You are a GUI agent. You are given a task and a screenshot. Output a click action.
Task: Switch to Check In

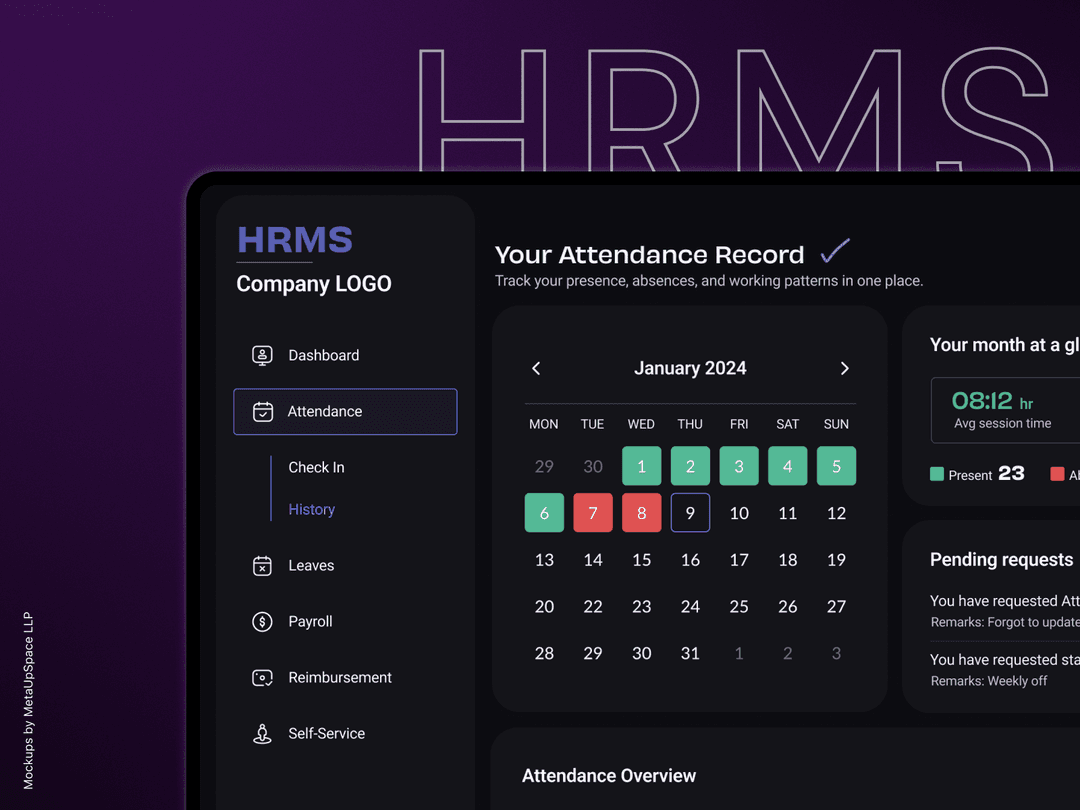pyautogui.click(x=316, y=467)
